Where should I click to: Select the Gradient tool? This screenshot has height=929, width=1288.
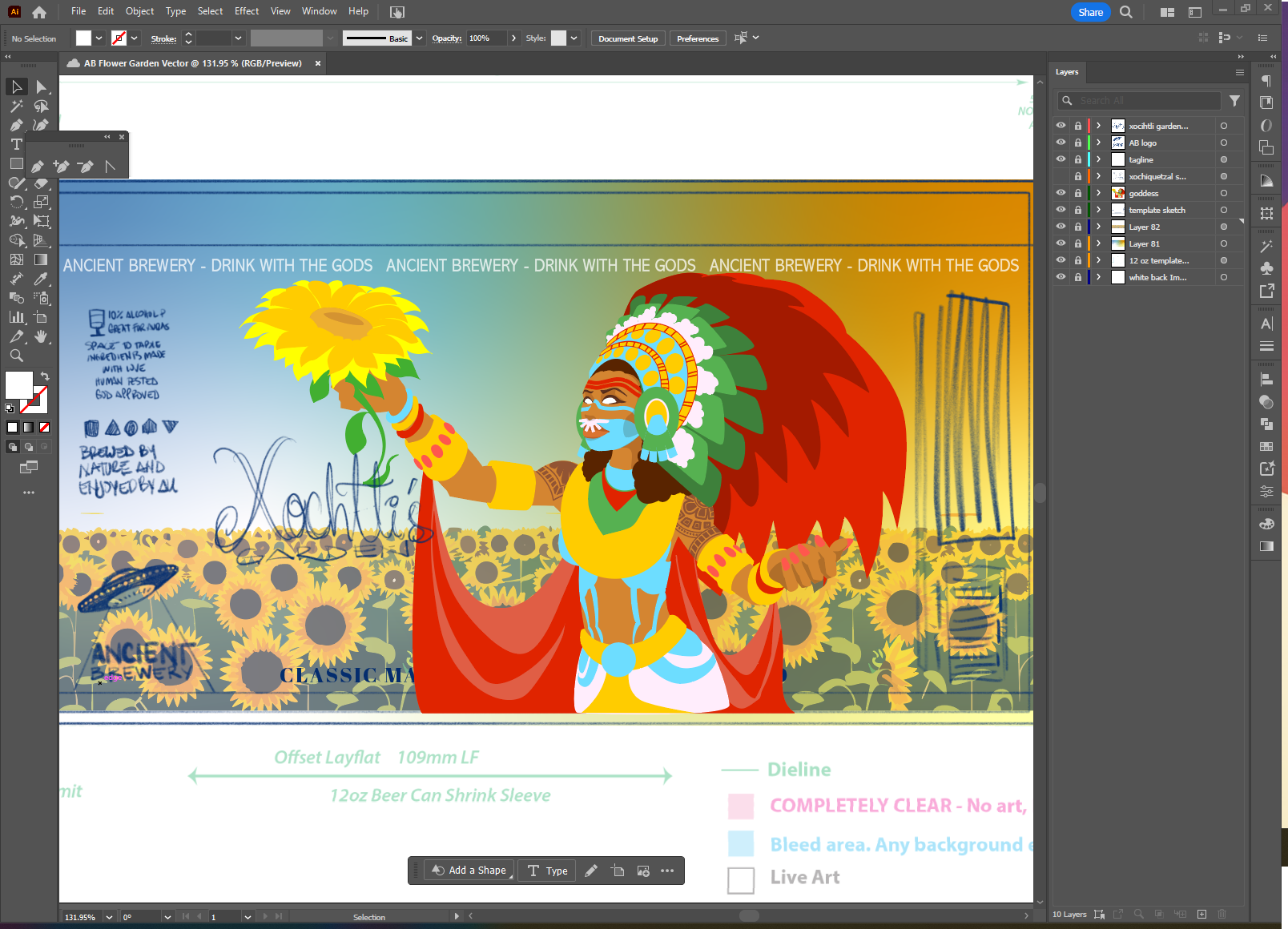pos(42,259)
